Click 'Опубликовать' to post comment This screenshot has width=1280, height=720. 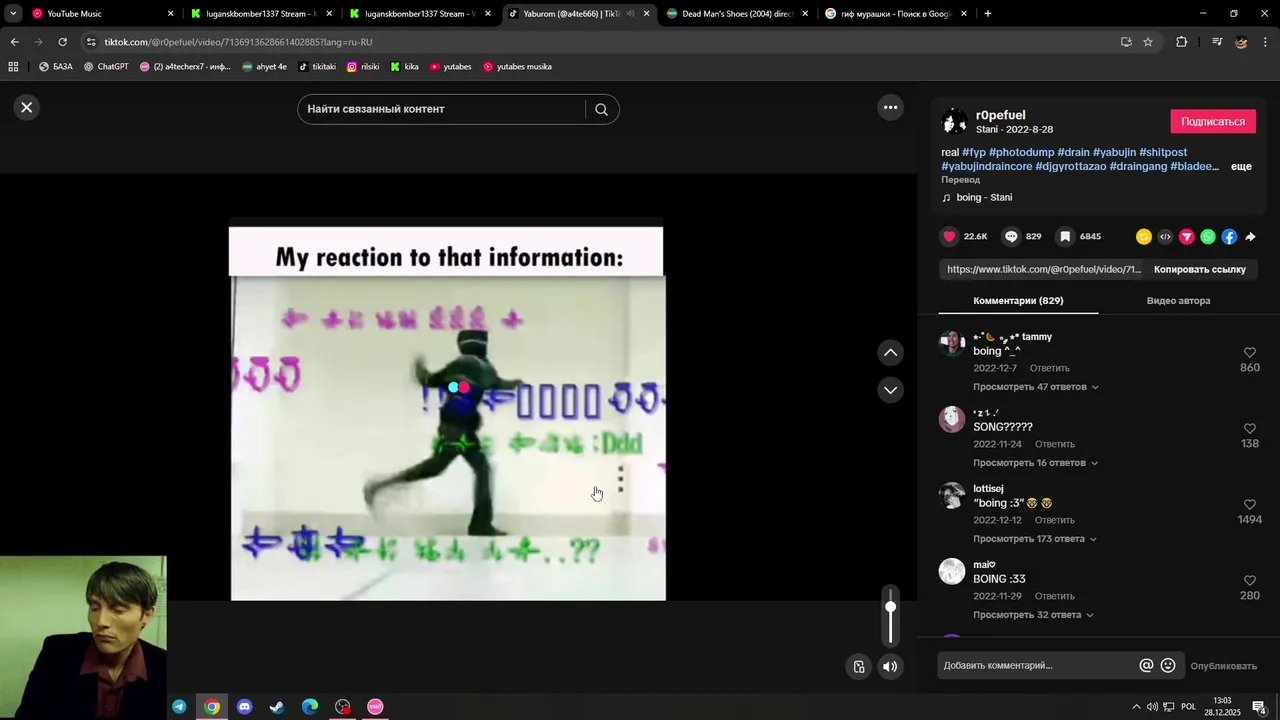[1223, 666]
